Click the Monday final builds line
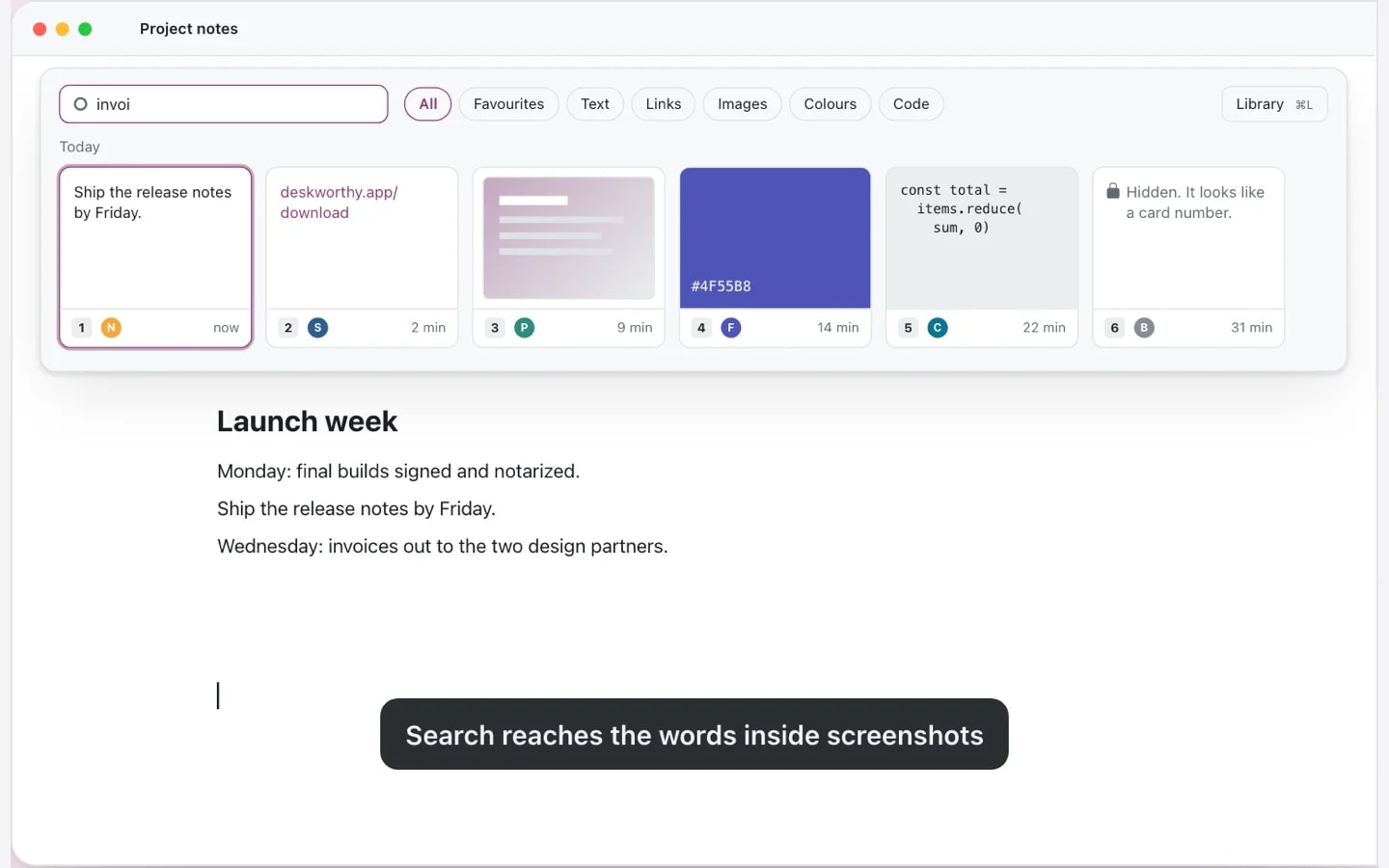This screenshot has width=1389, height=868. coord(398,472)
